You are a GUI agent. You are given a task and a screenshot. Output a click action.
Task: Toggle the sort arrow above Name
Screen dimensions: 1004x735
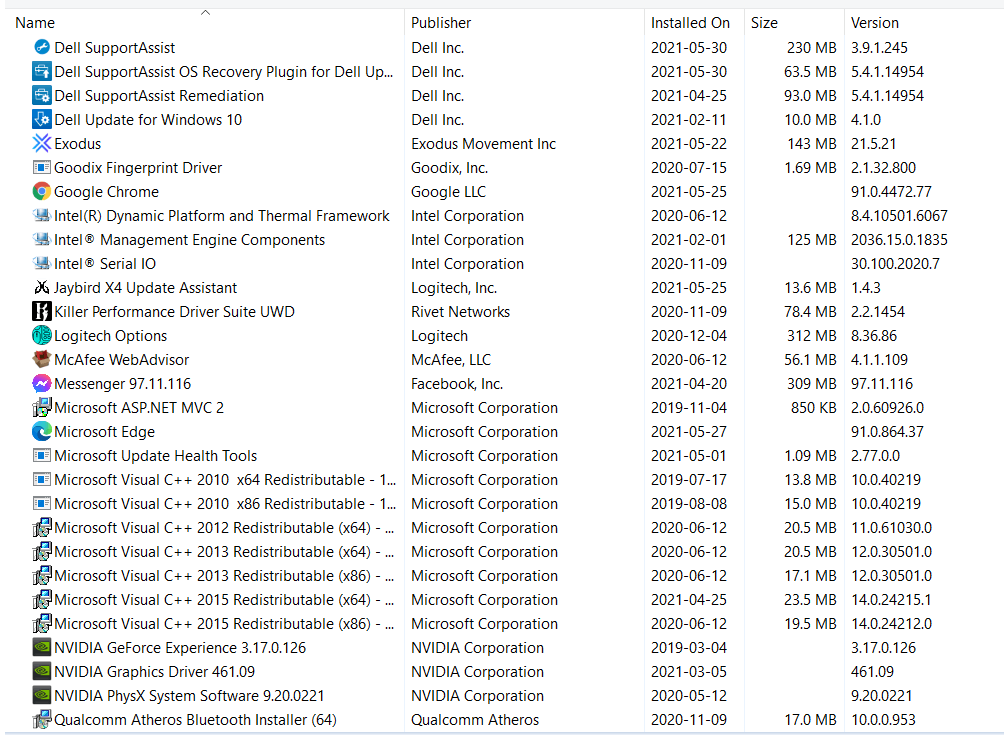point(205,12)
